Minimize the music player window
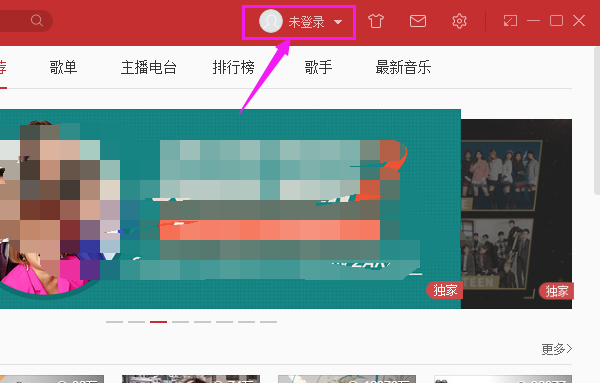The height and width of the screenshot is (383, 600). point(533,21)
